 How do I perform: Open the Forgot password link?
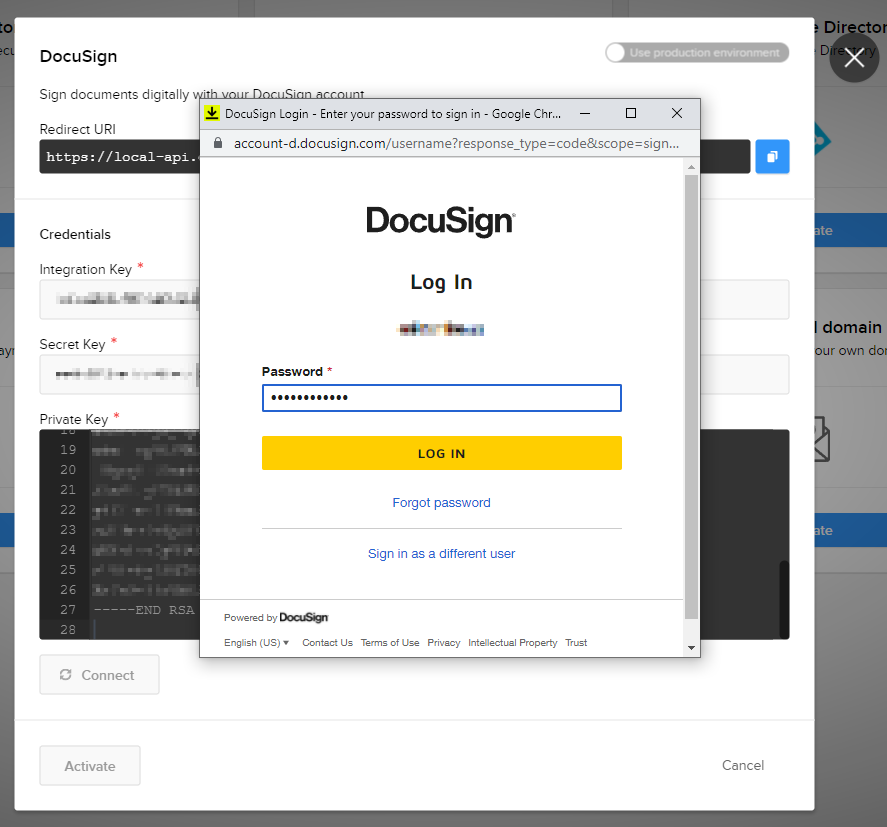(x=441, y=502)
